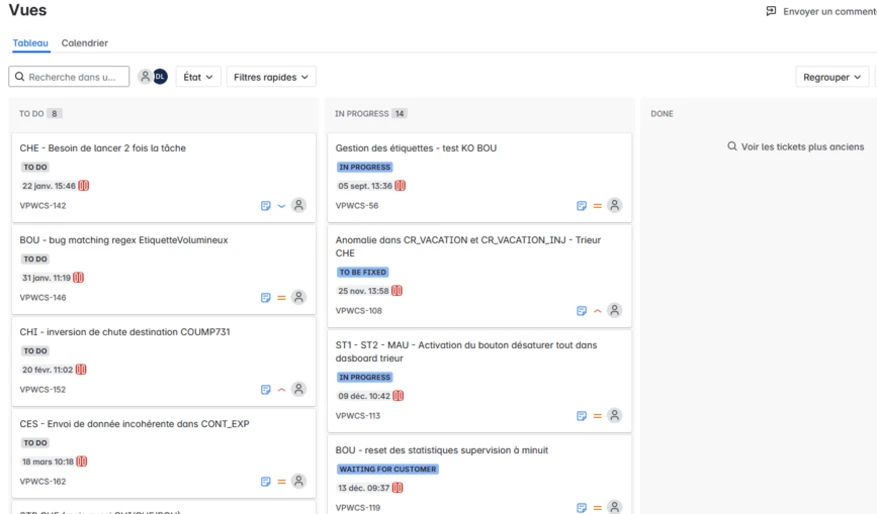Click high priority arrow on VPWCS-108
The height and width of the screenshot is (514, 877).
click(x=597, y=311)
